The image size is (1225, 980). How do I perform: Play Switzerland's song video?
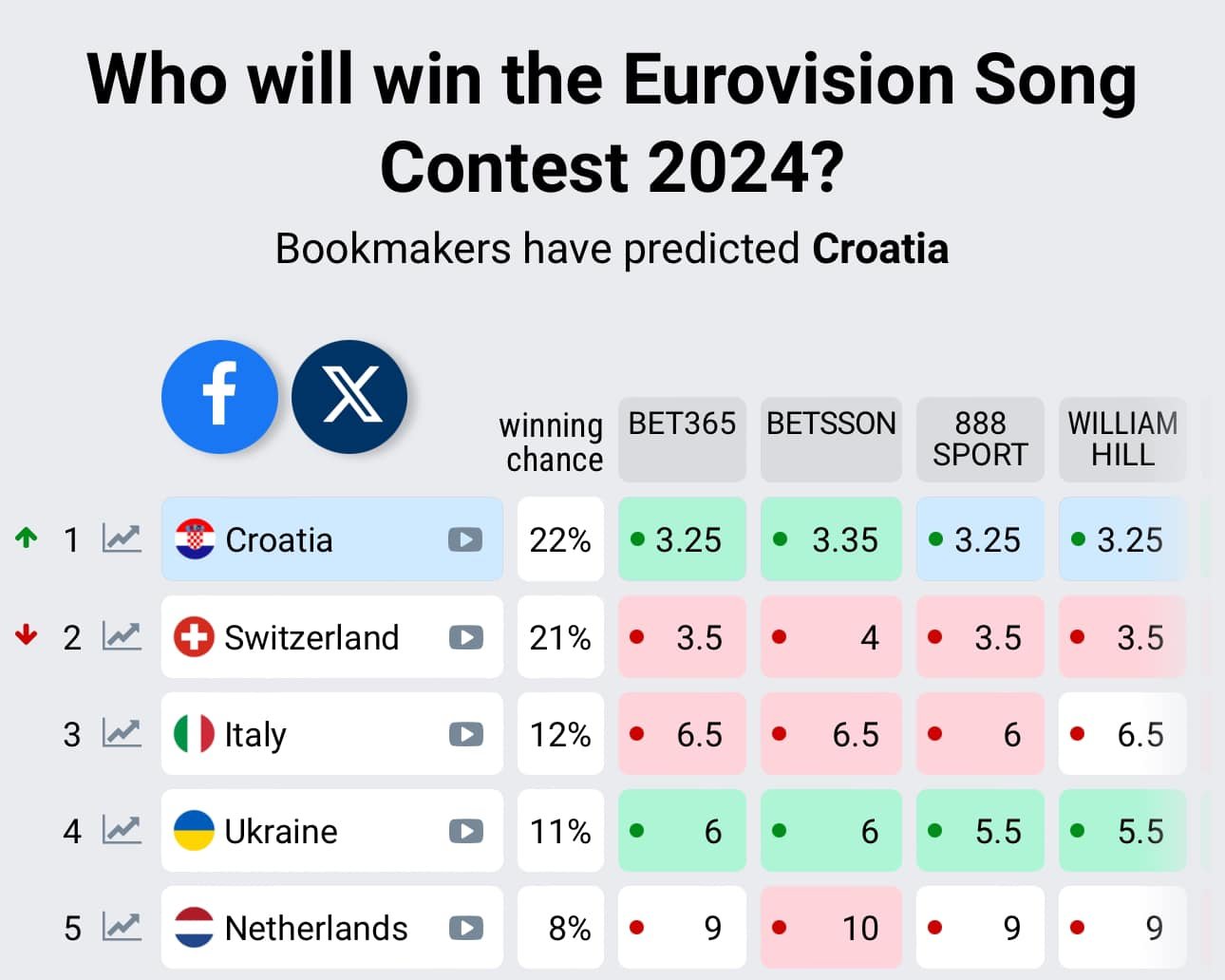465,637
